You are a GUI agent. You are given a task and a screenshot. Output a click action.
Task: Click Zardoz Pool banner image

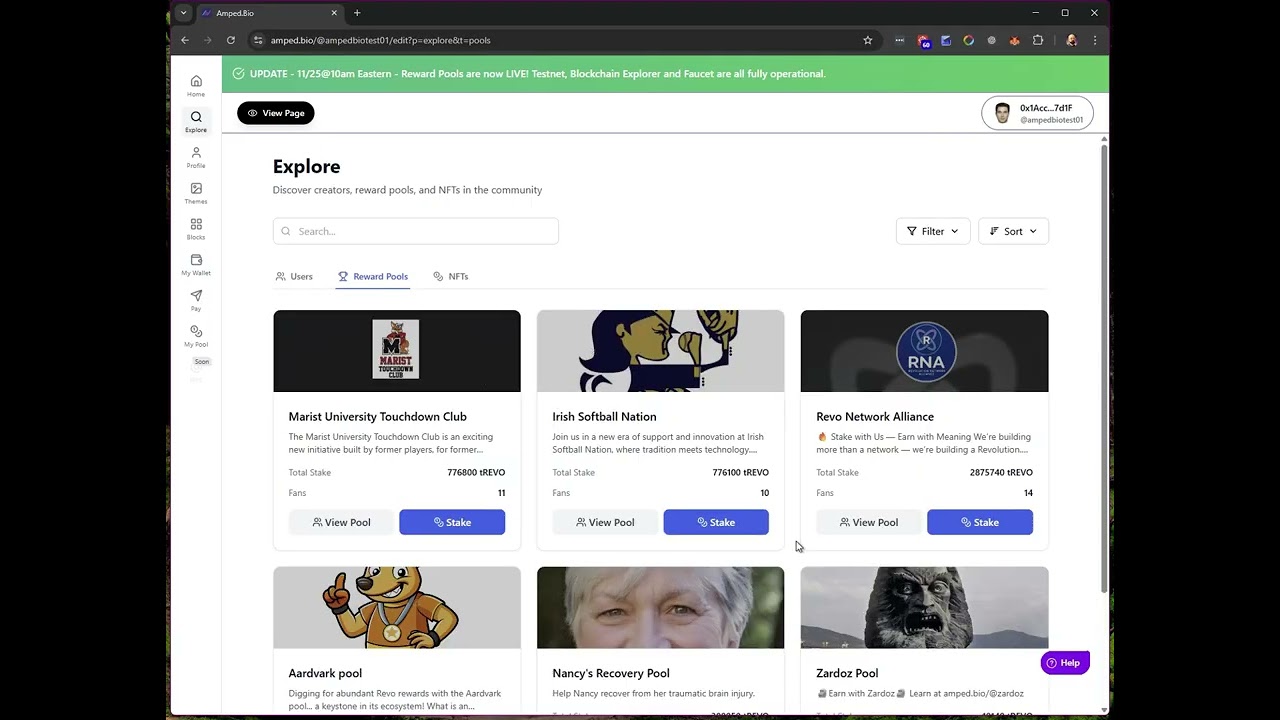925,608
